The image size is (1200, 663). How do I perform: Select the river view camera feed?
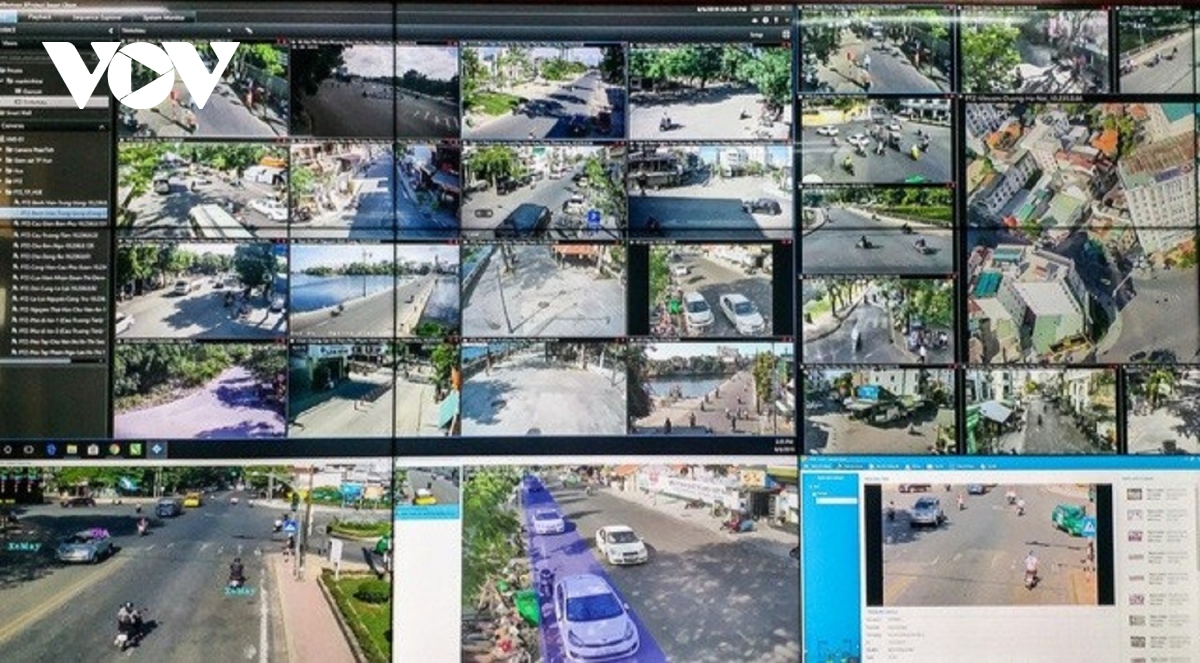tap(375, 292)
